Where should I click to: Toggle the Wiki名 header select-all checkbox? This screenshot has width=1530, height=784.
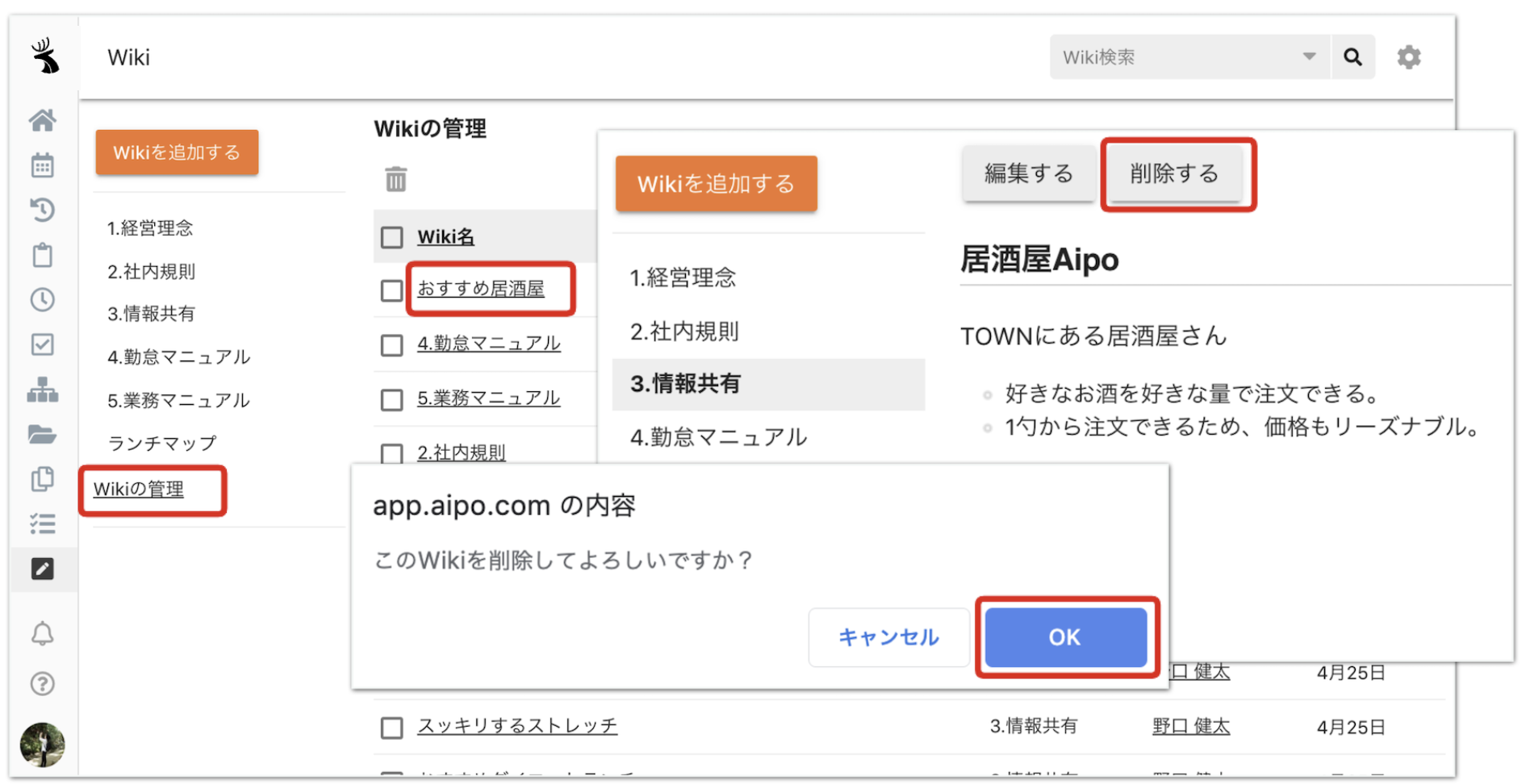[x=392, y=237]
